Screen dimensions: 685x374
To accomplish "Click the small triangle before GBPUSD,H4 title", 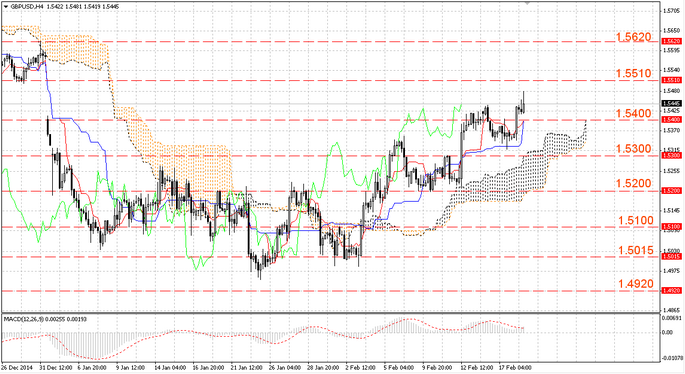I will (6, 7).
